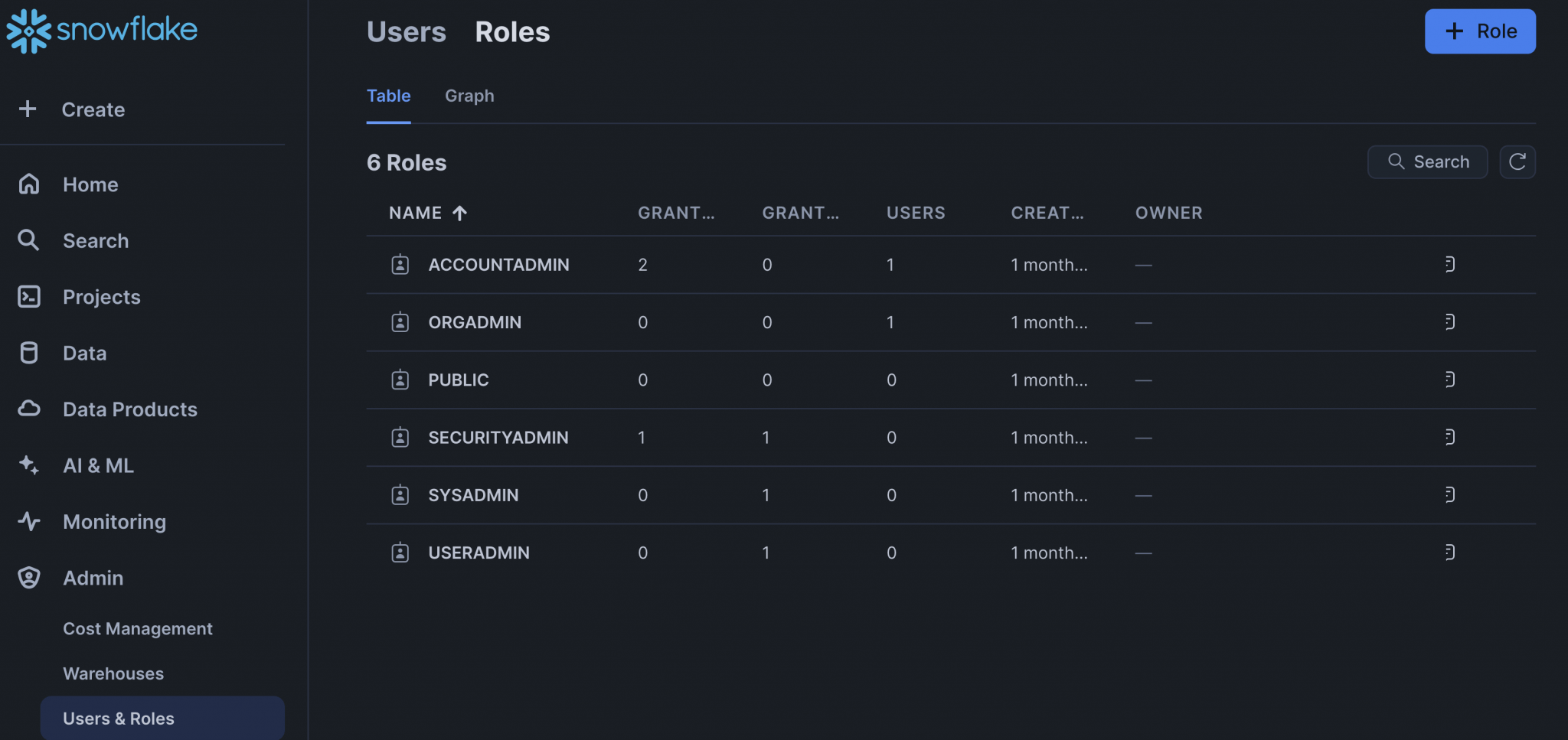Click the roles Search field
Viewport: 1568px width, 740px height.
(x=1427, y=161)
